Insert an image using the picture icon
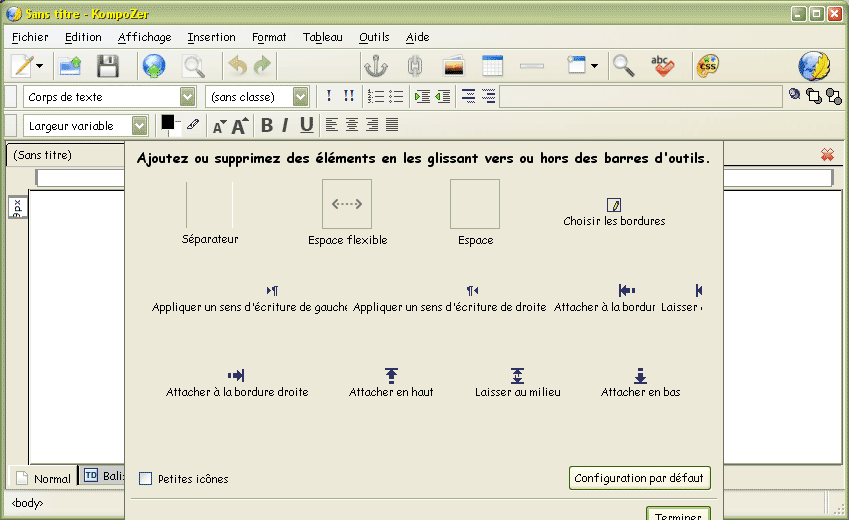Screen dimensions: 849x520 pos(454,67)
